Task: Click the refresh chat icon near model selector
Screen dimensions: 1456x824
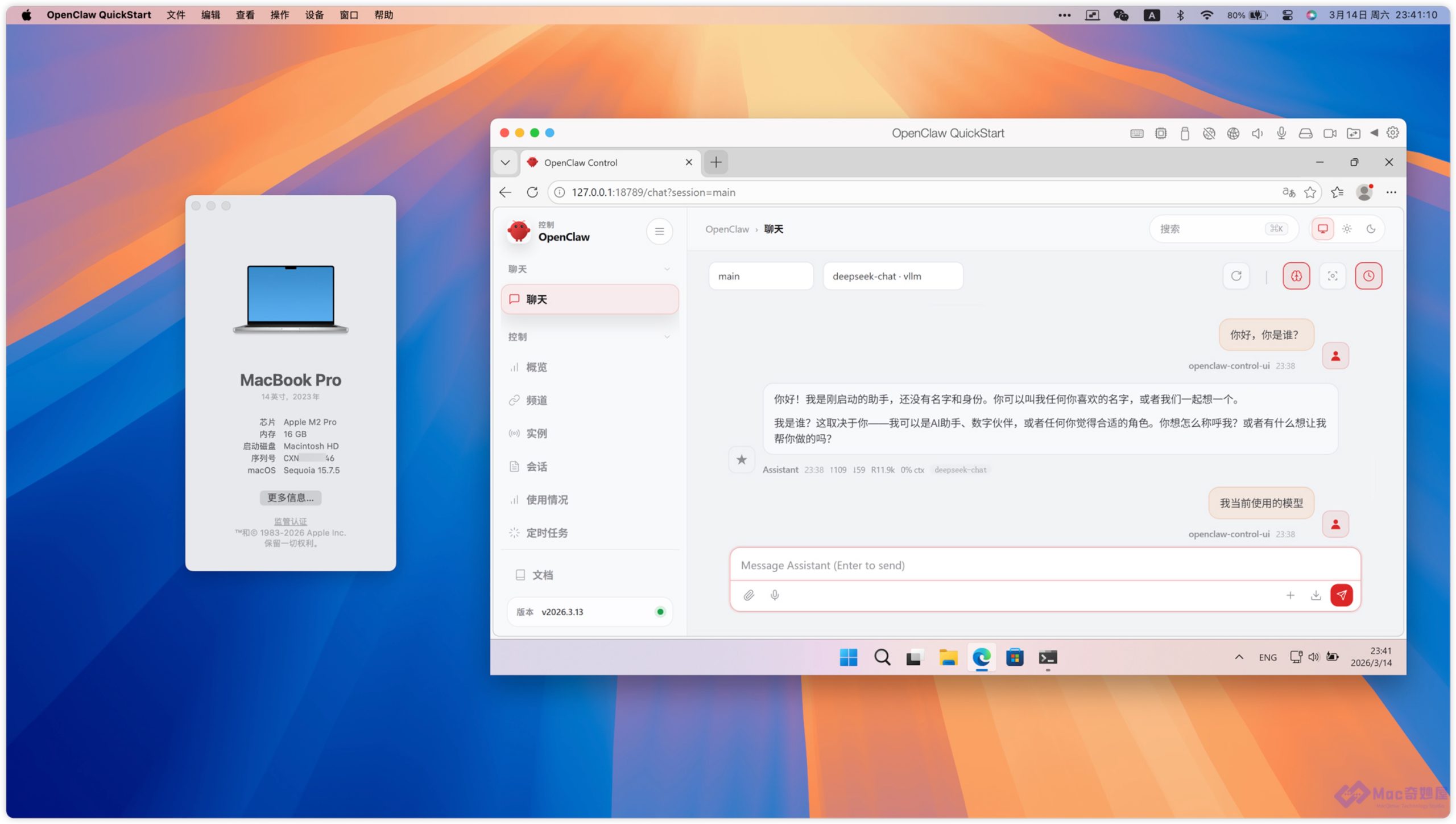Action: [1236, 276]
